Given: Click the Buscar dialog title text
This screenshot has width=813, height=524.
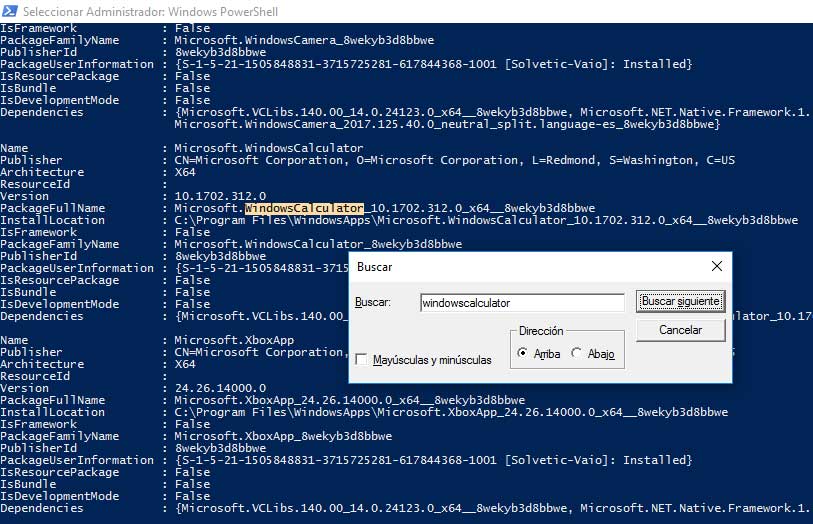Looking at the screenshot, I should pos(374,267).
